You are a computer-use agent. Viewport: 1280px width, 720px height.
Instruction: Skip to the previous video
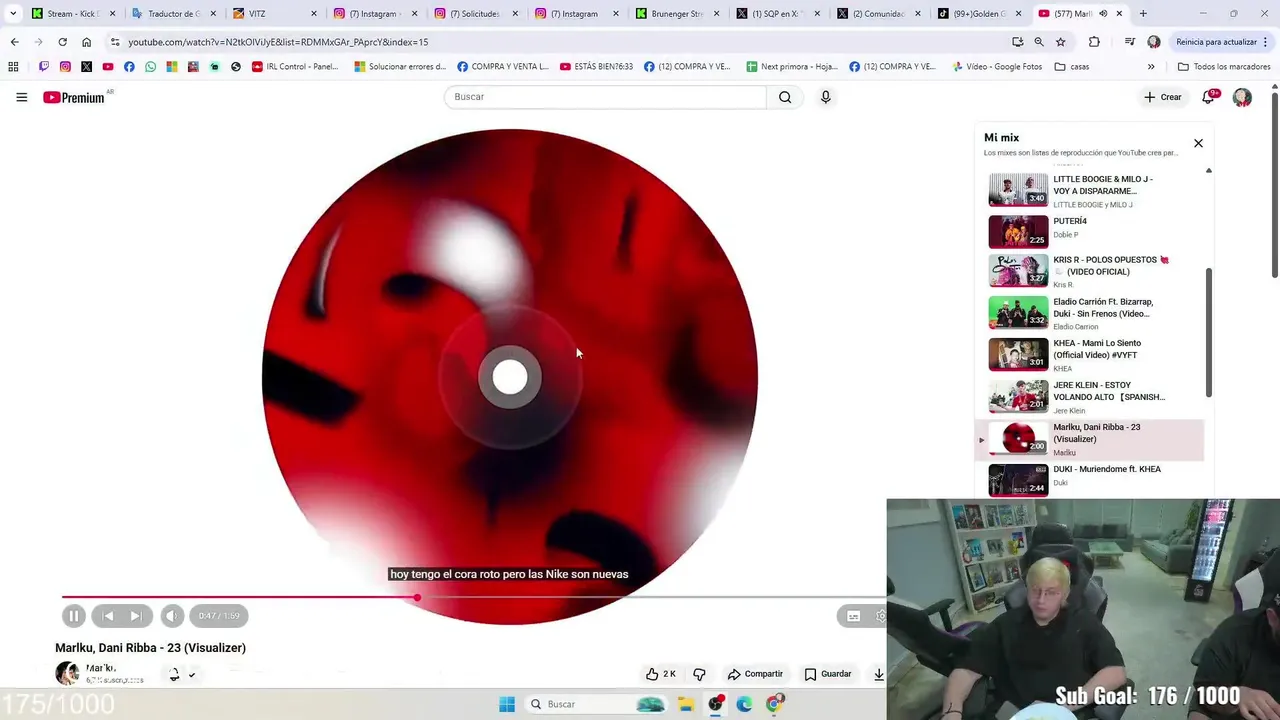pyautogui.click(x=108, y=616)
